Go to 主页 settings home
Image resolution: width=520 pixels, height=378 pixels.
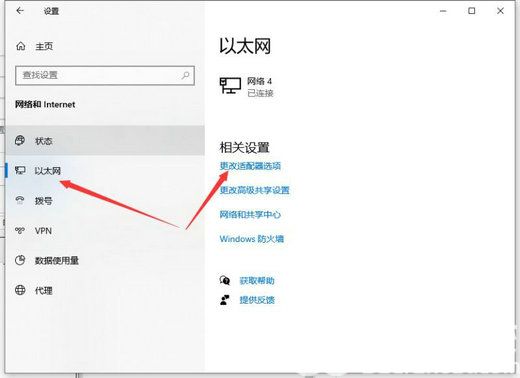coord(44,46)
